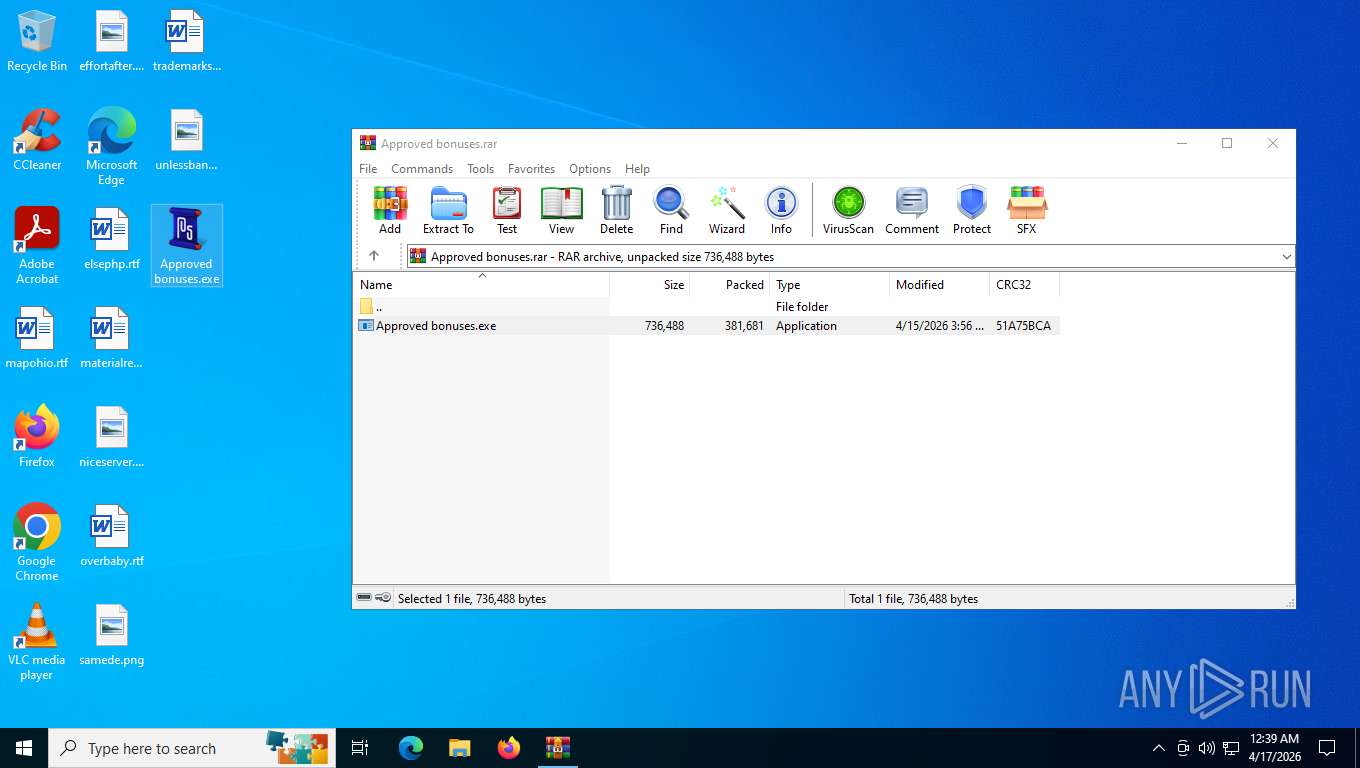Select the Microsoft Edge desktop shortcut
Image resolution: width=1360 pixels, height=768 pixels.
[x=112, y=147]
